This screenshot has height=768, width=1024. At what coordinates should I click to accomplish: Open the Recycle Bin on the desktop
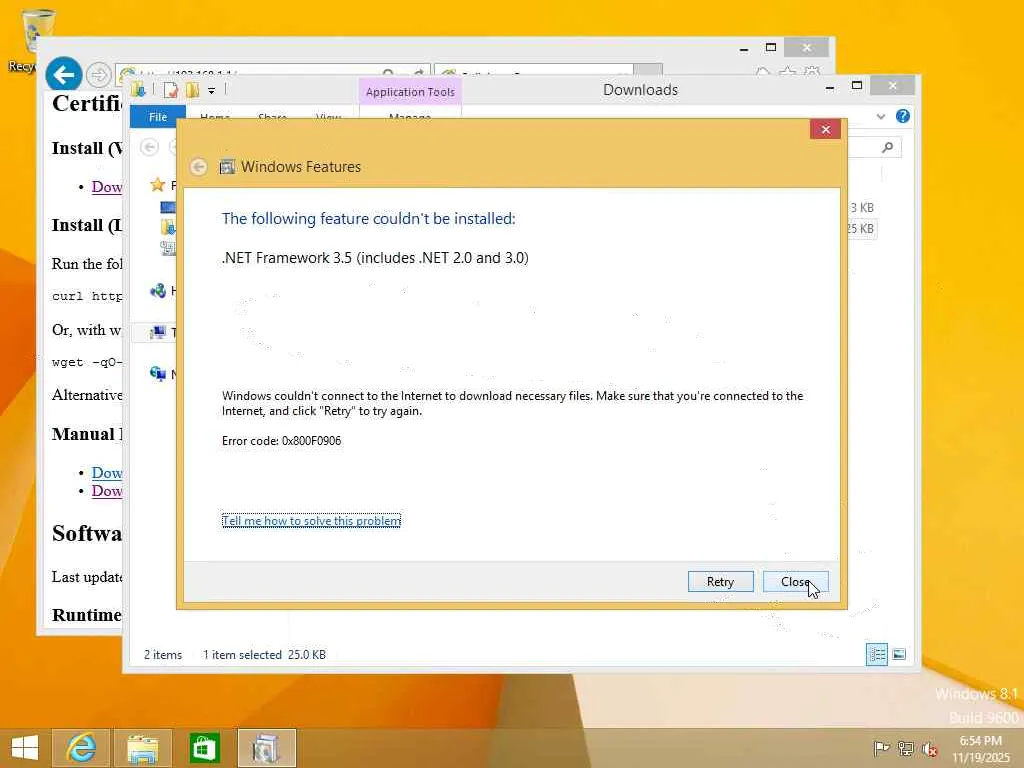tap(37, 40)
